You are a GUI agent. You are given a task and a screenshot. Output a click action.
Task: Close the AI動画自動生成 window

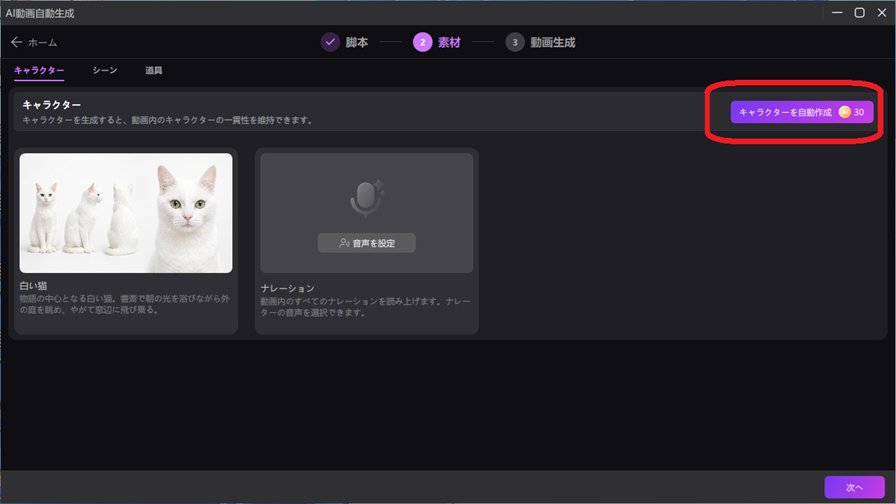pos(882,13)
